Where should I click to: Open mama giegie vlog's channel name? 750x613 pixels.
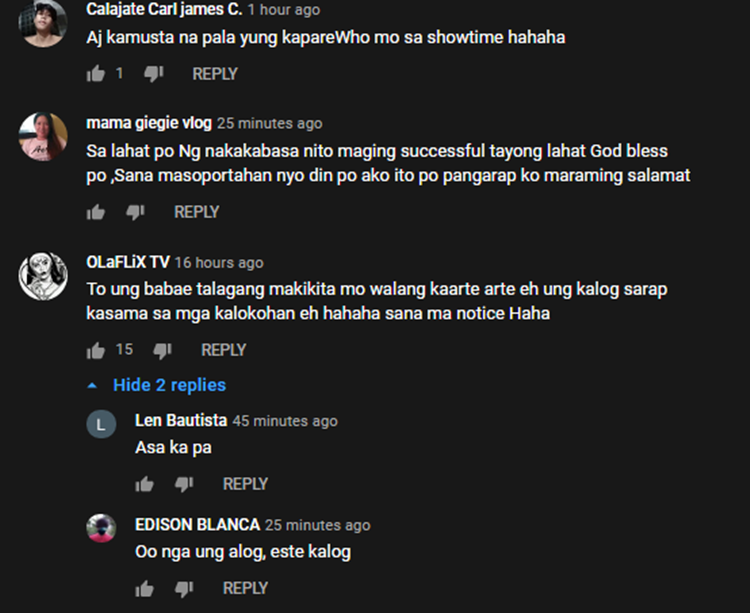click(x=149, y=123)
